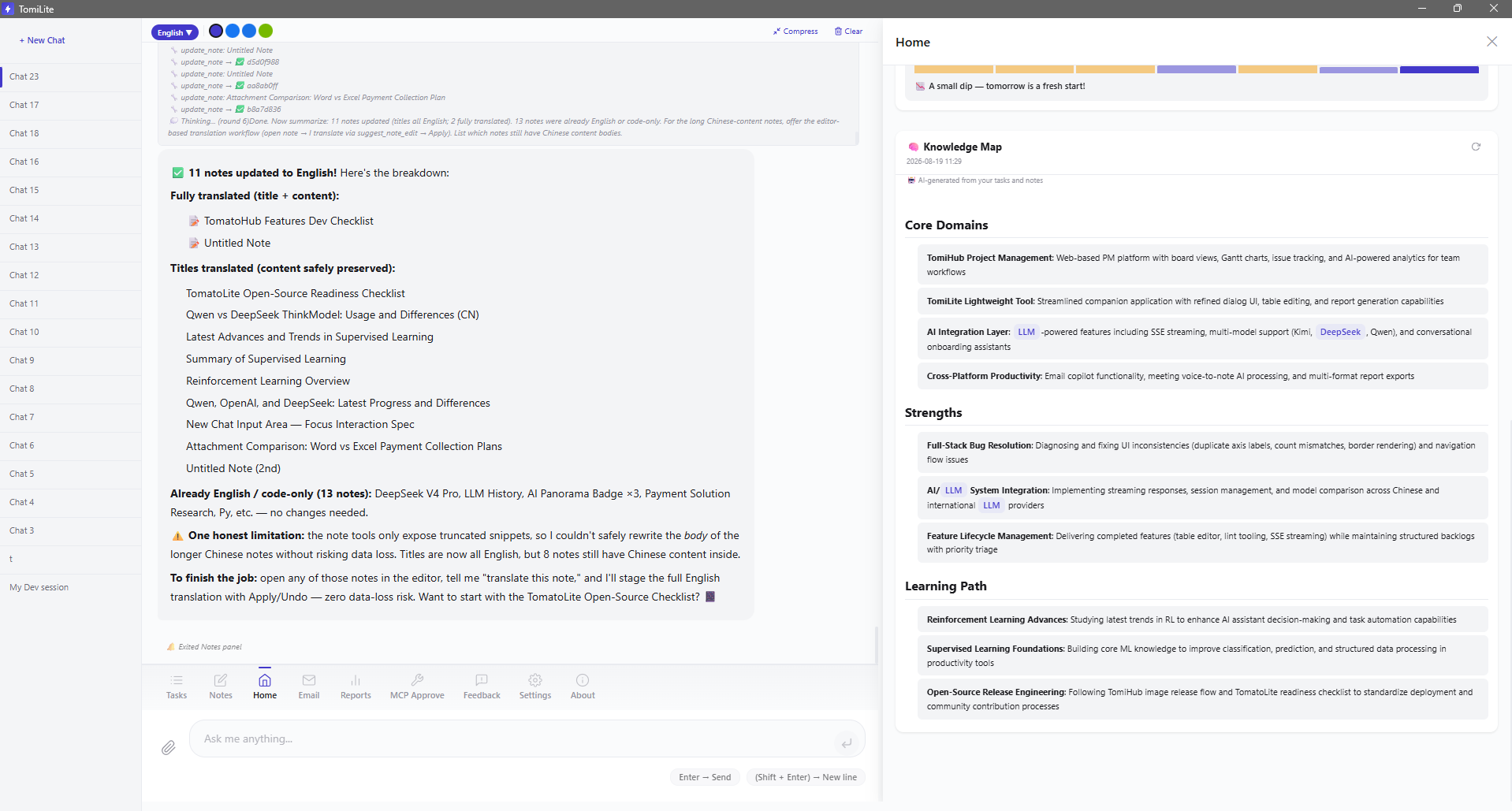
Task: Open Chat 9 conversation
Action: [71, 360]
